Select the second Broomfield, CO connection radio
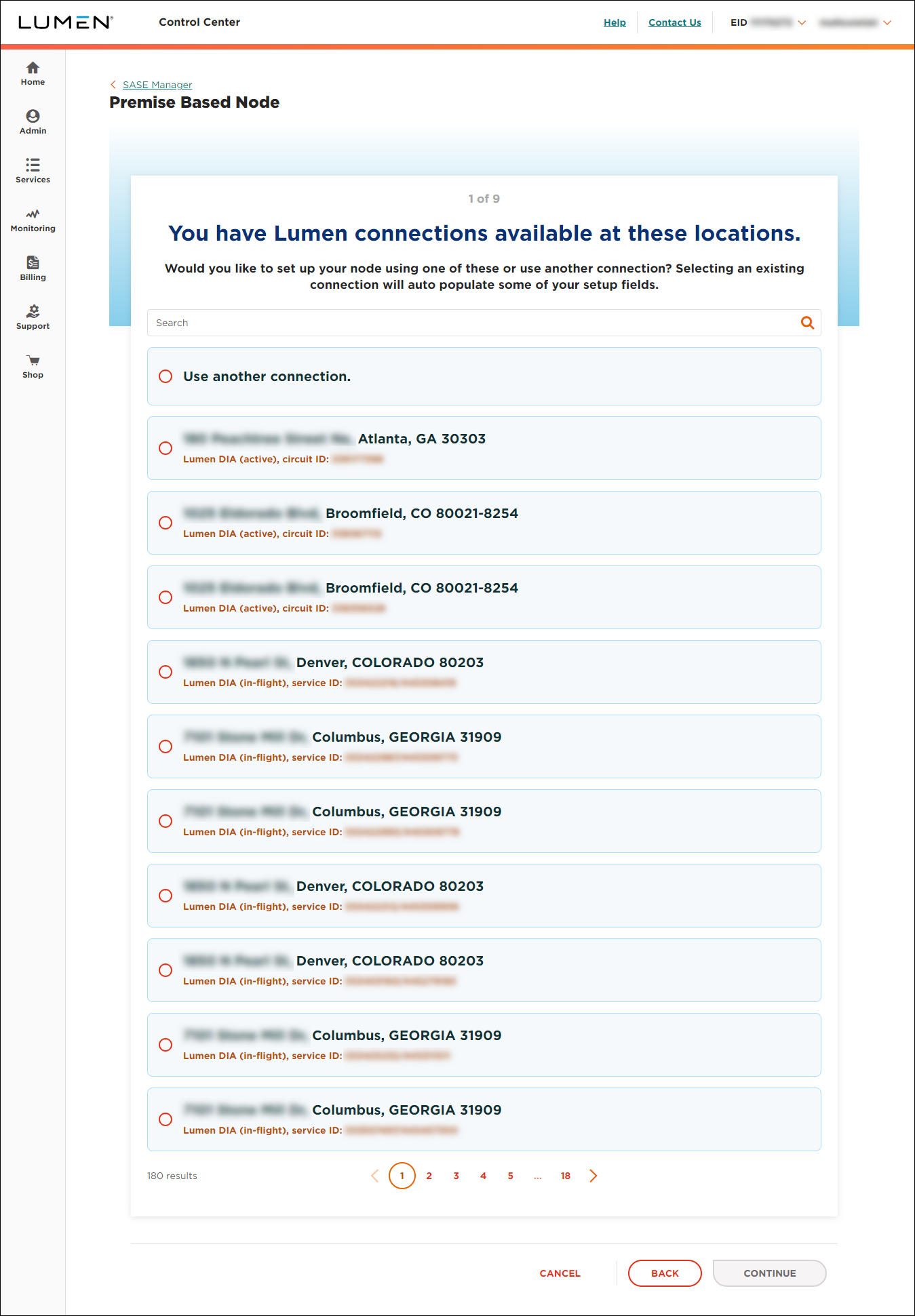915x1316 pixels. (x=166, y=597)
